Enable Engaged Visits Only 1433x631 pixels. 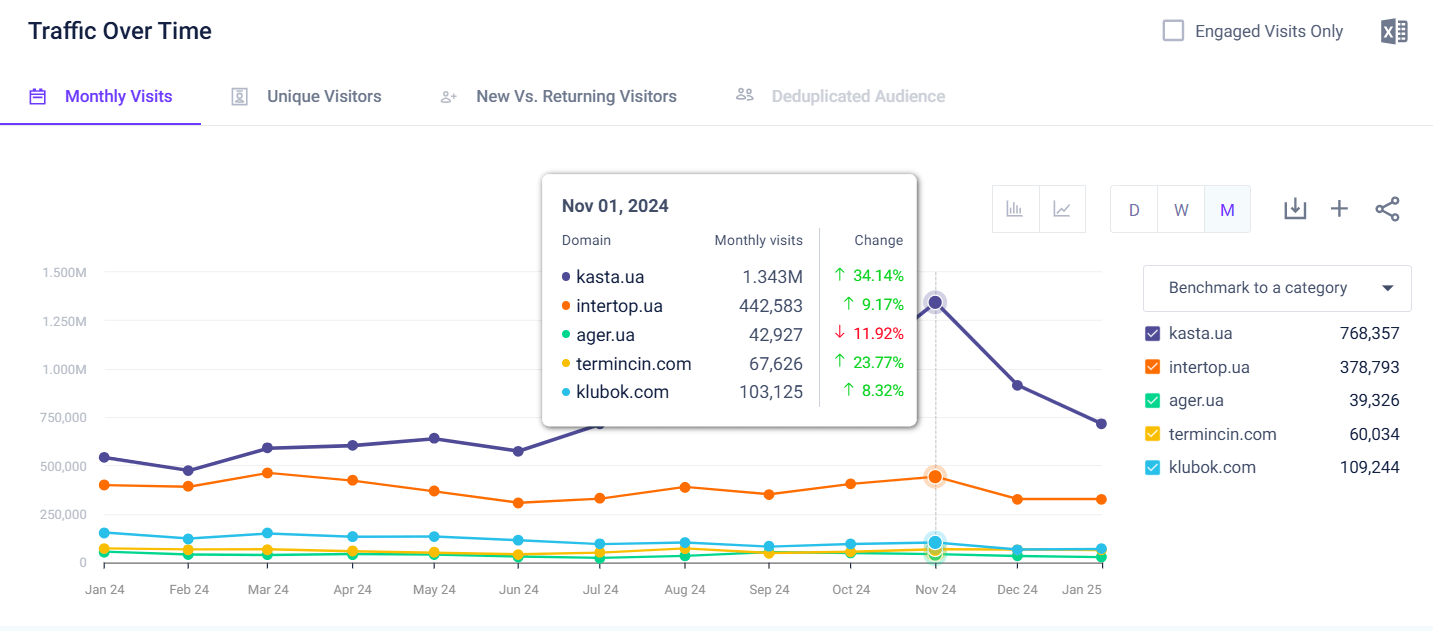point(1172,31)
